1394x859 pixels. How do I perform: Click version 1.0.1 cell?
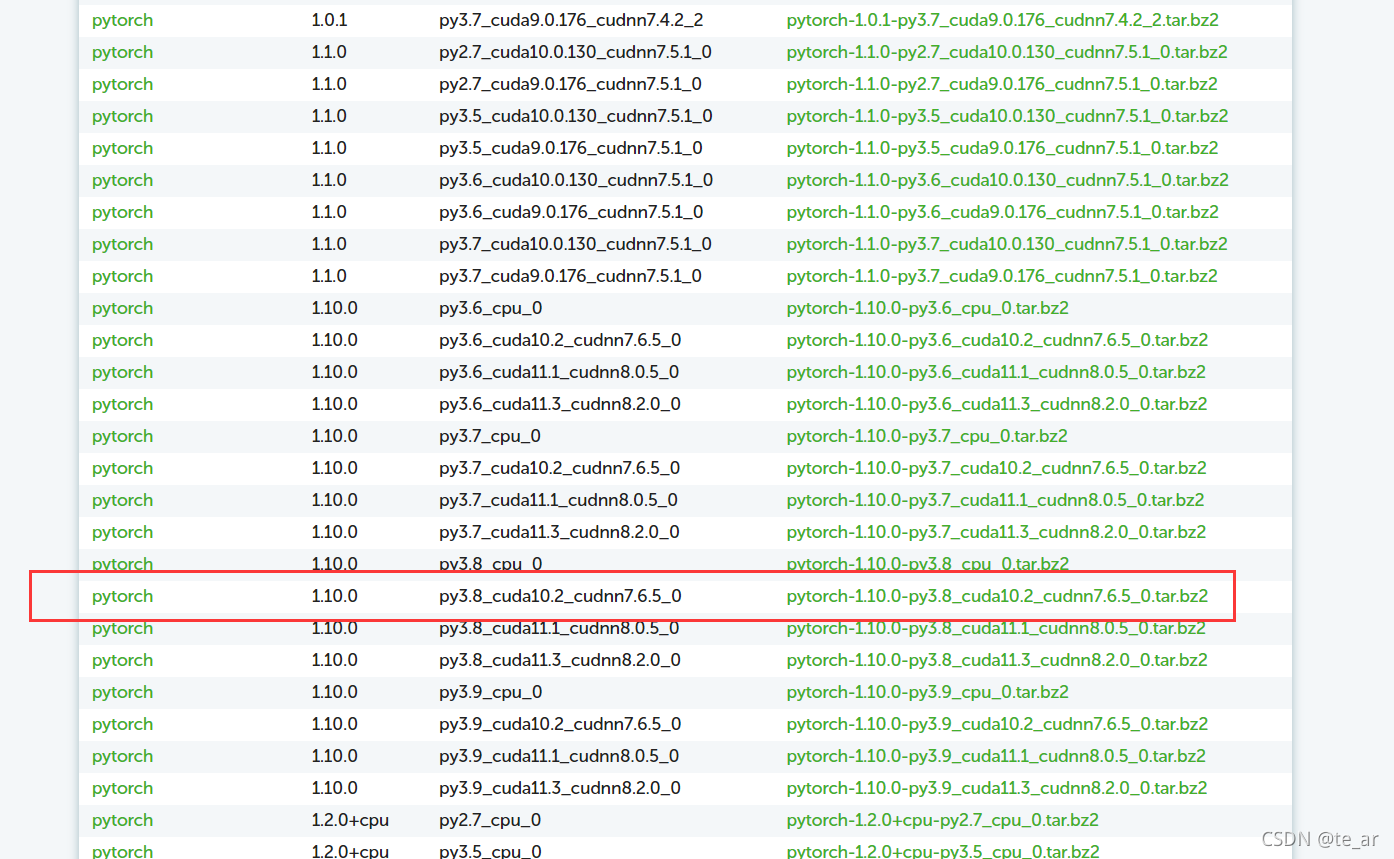pyautogui.click(x=329, y=20)
